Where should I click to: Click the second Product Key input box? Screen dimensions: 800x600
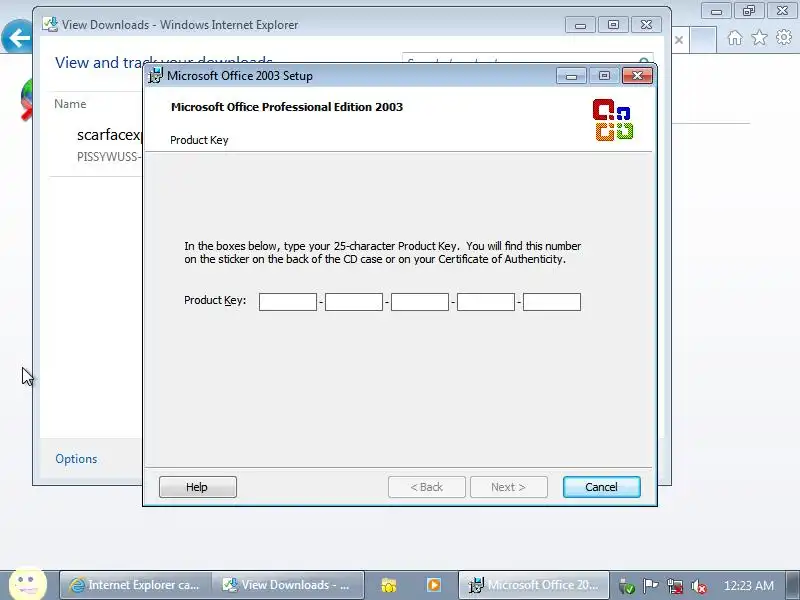pos(354,302)
